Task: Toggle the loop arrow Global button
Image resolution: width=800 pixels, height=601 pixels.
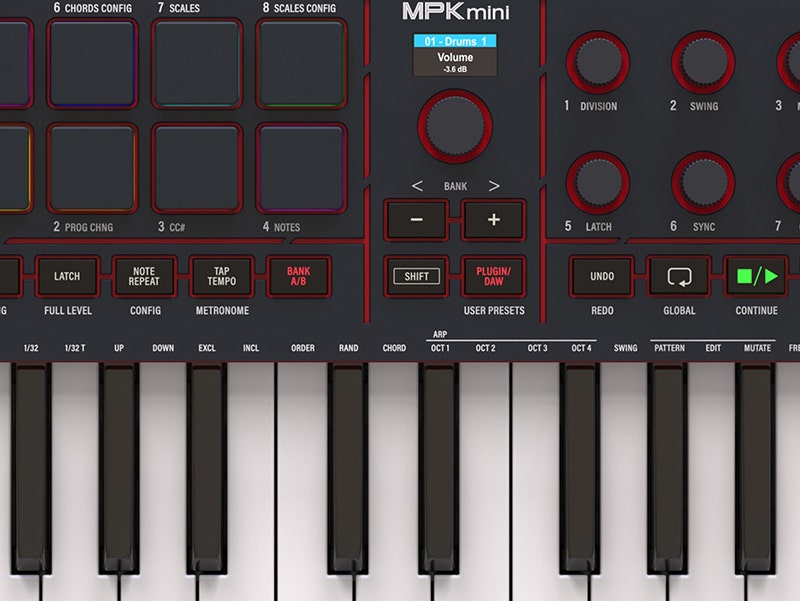Action: click(x=679, y=277)
